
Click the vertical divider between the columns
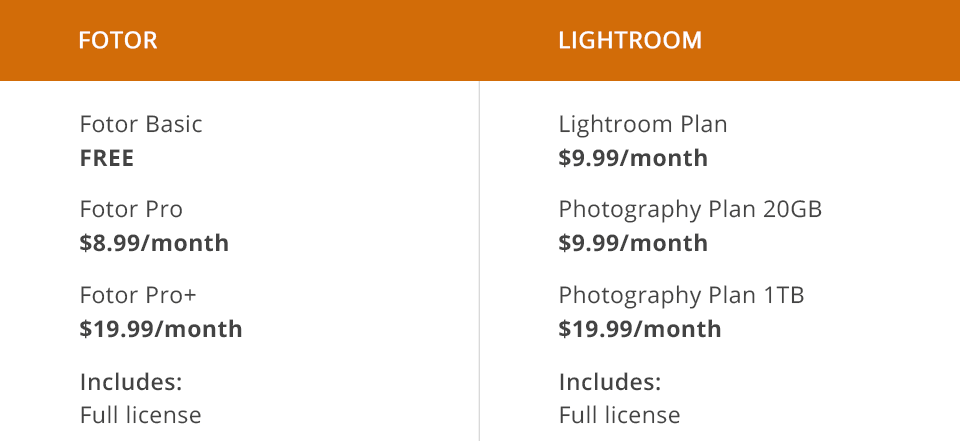tap(480, 260)
